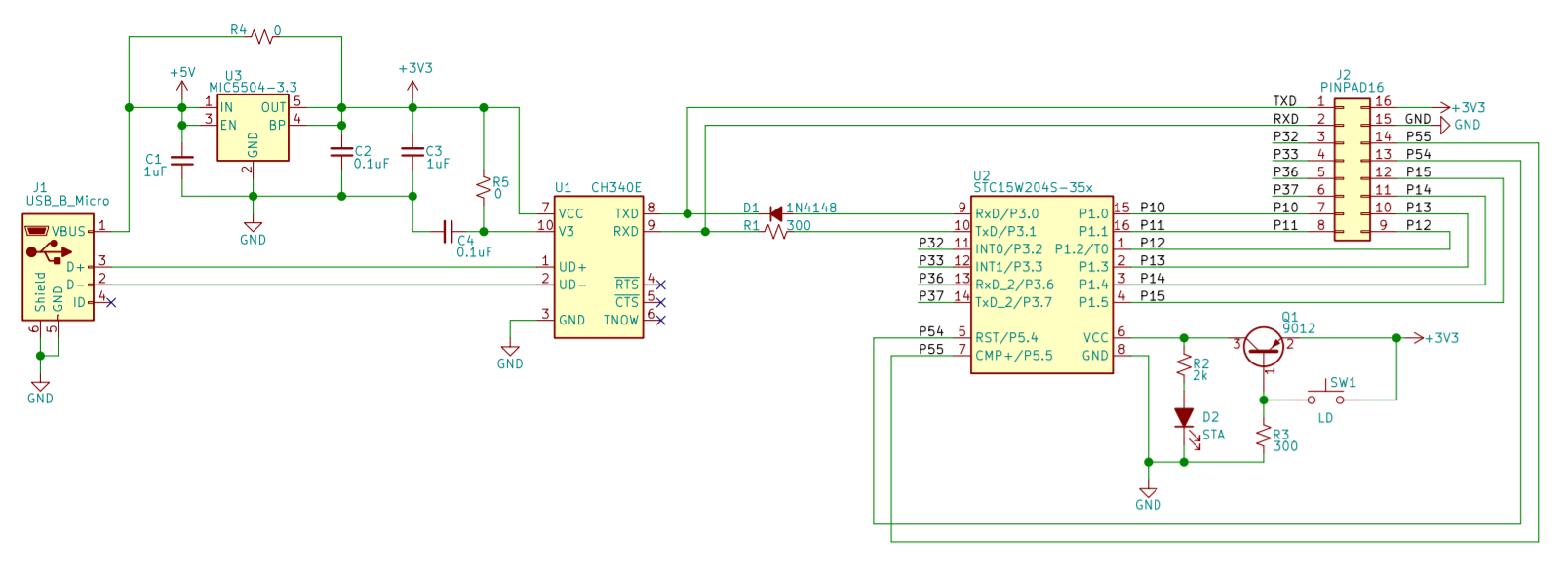The height and width of the screenshot is (571, 1568).
Task: Click the P54 net label at J2 pin 13
Action: (x=1419, y=154)
